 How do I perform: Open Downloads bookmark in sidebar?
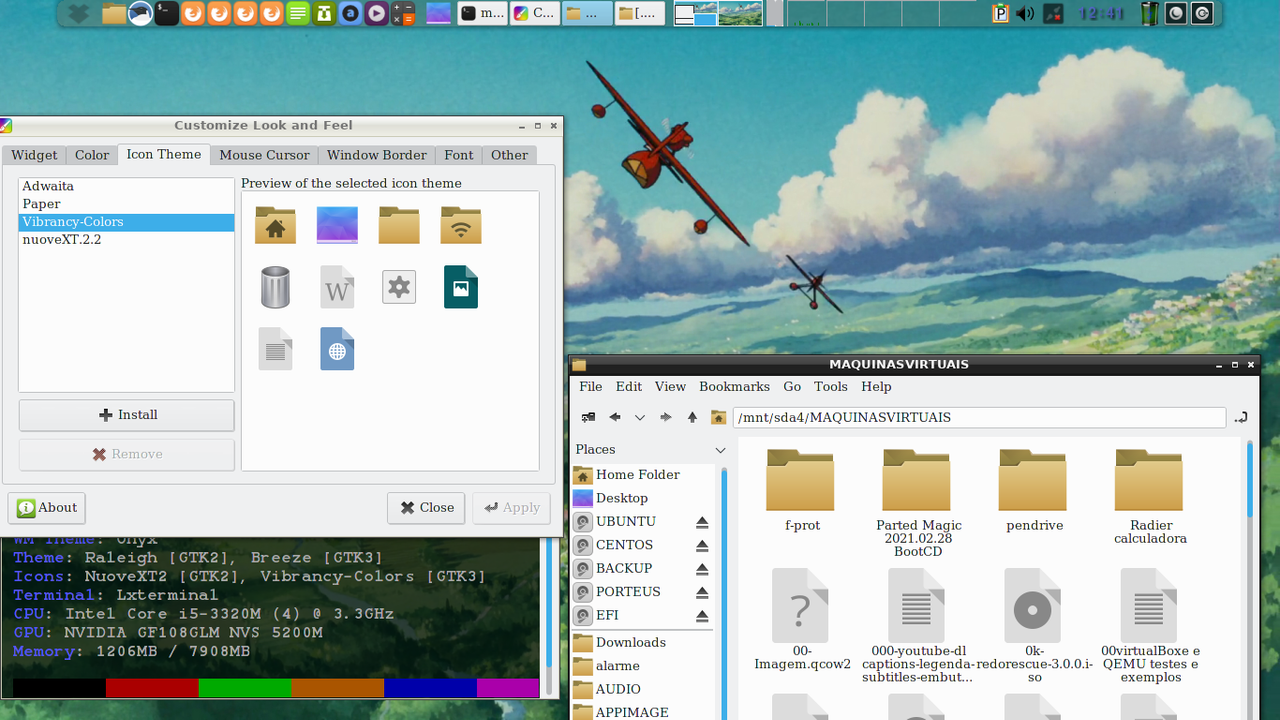click(643, 642)
